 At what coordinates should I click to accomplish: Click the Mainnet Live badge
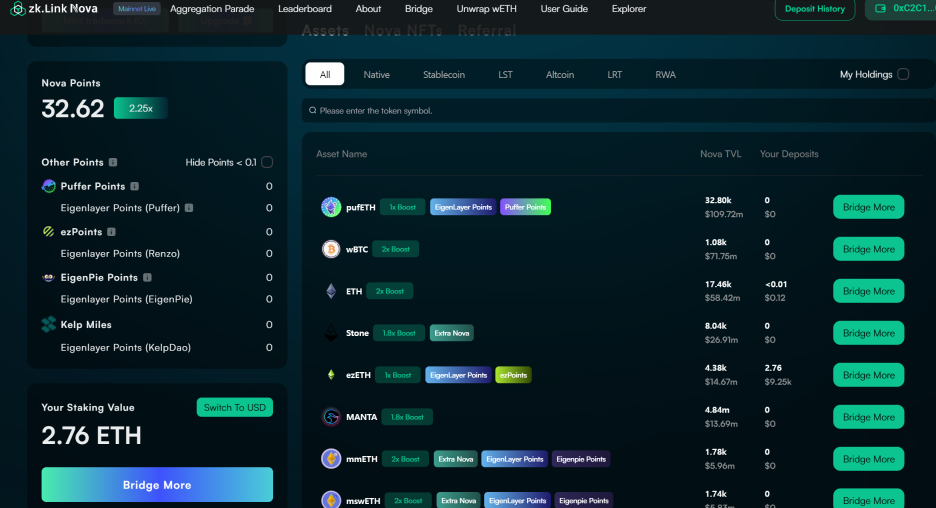pos(137,9)
